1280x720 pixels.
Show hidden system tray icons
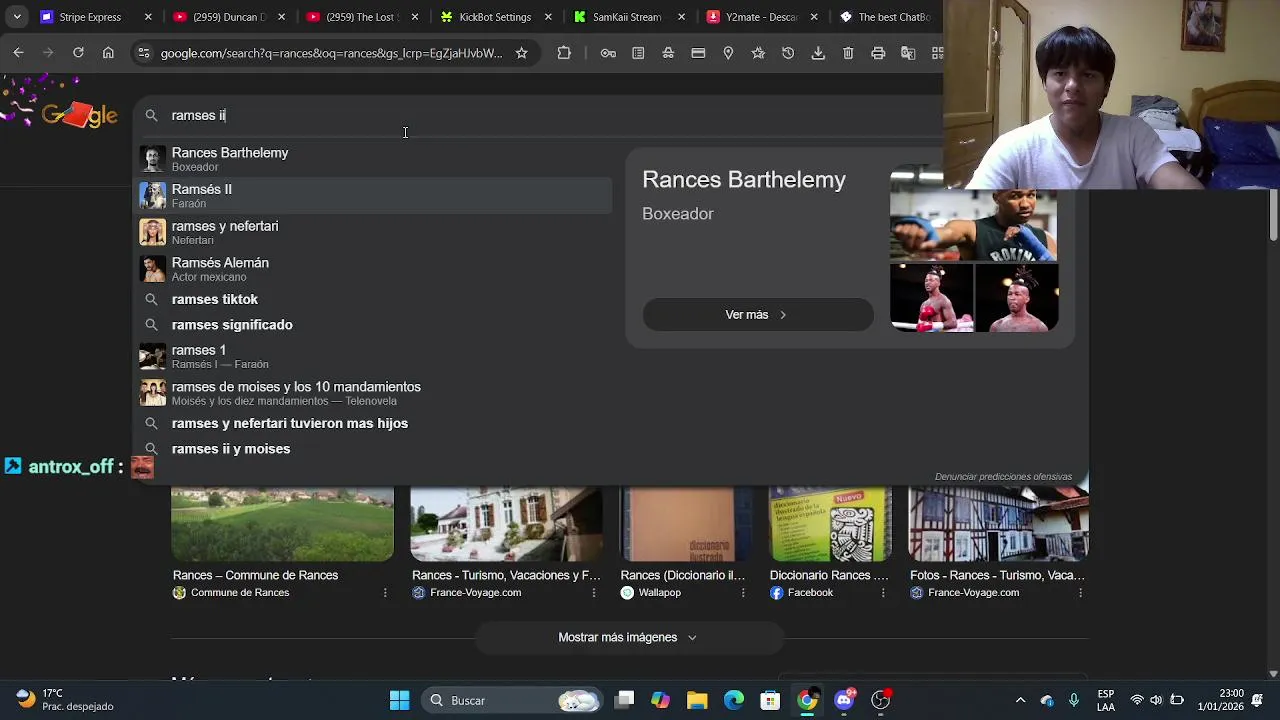tap(1020, 700)
